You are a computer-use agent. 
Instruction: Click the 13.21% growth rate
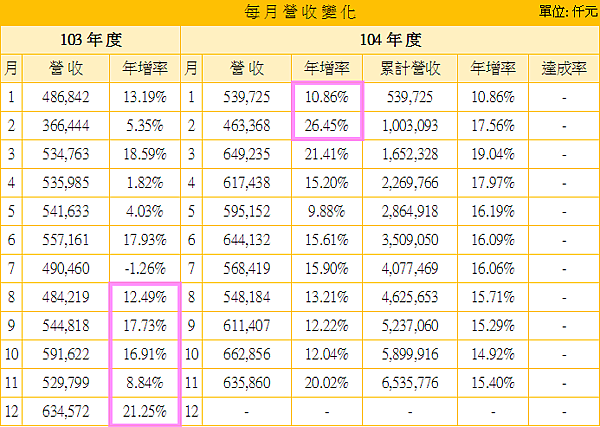[x=326, y=297]
